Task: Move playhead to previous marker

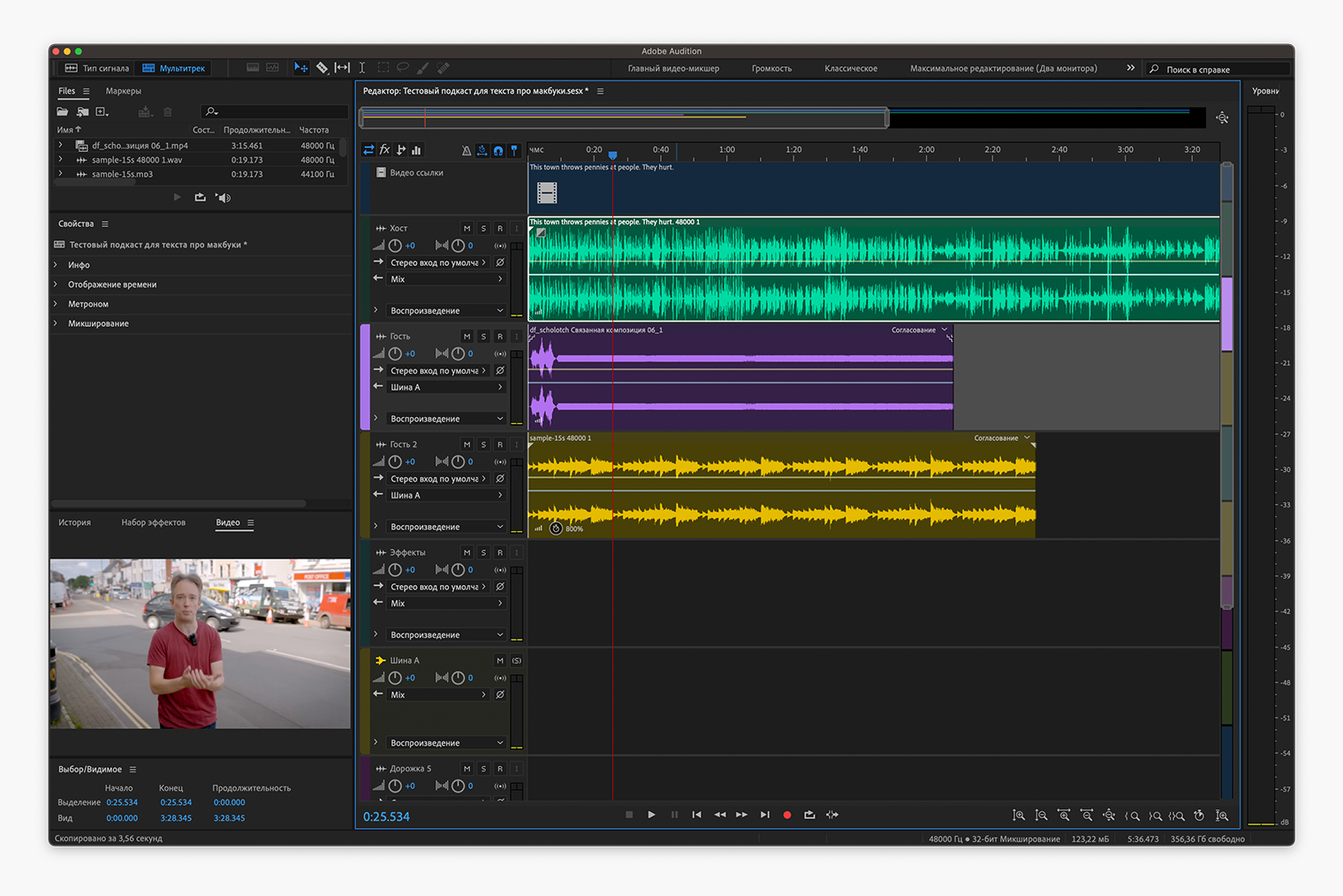Action: pyautogui.click(x=697, y=815)
